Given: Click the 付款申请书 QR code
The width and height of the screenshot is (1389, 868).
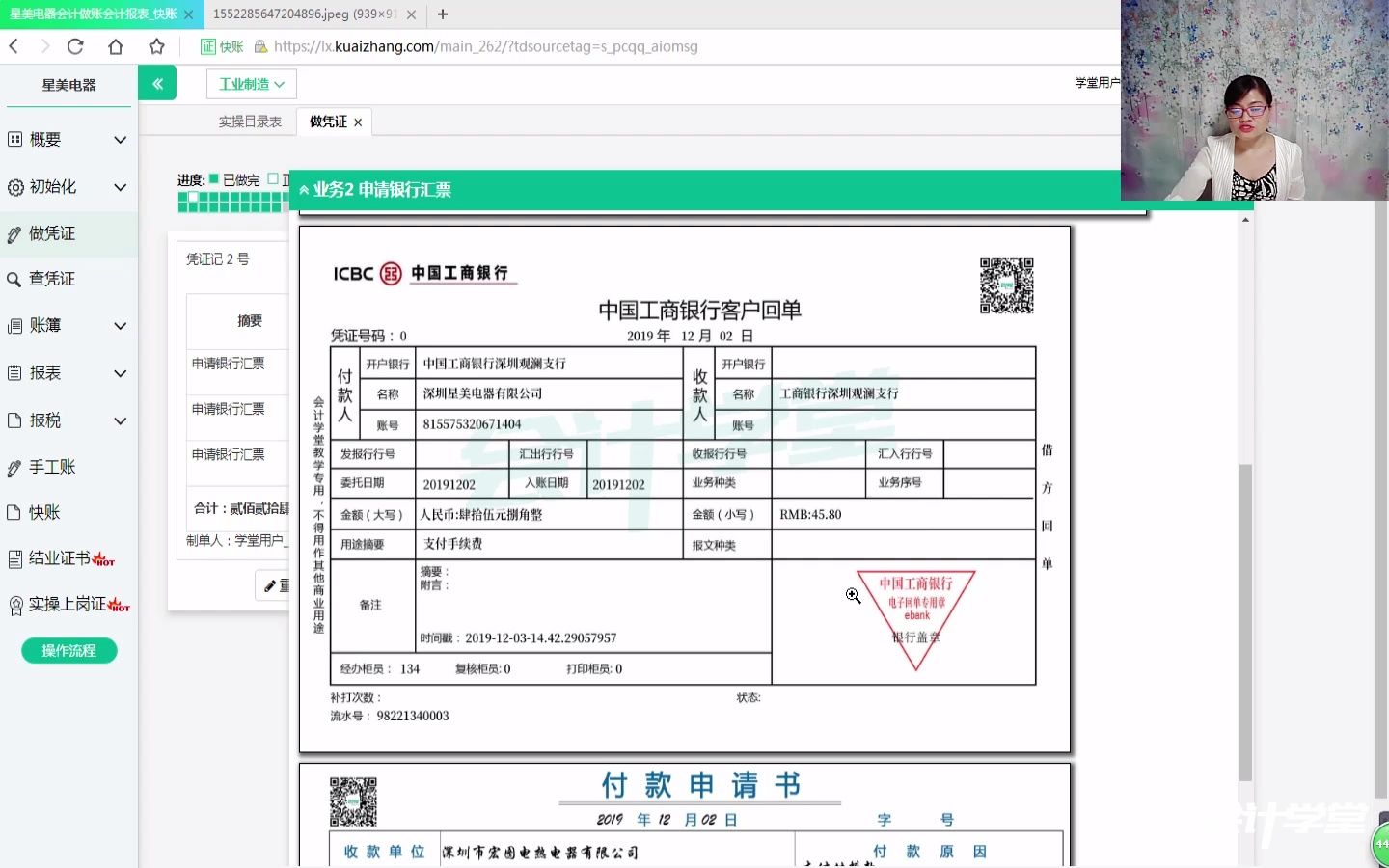Looking at the screenshot, I should [x=353, y=802].
